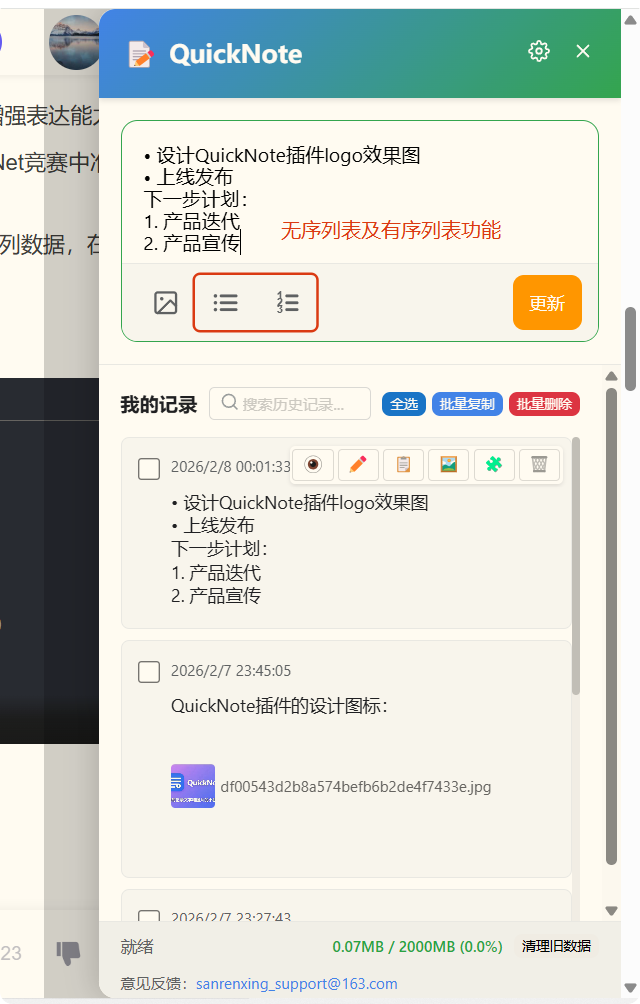Click the records list vertical scrollbar thumb
The height and width of the screenshot is (1004, 640).
(x=611, y=626)
